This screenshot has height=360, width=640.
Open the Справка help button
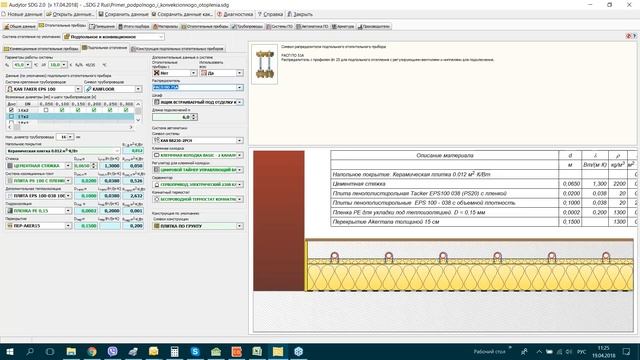coord(270,14)
